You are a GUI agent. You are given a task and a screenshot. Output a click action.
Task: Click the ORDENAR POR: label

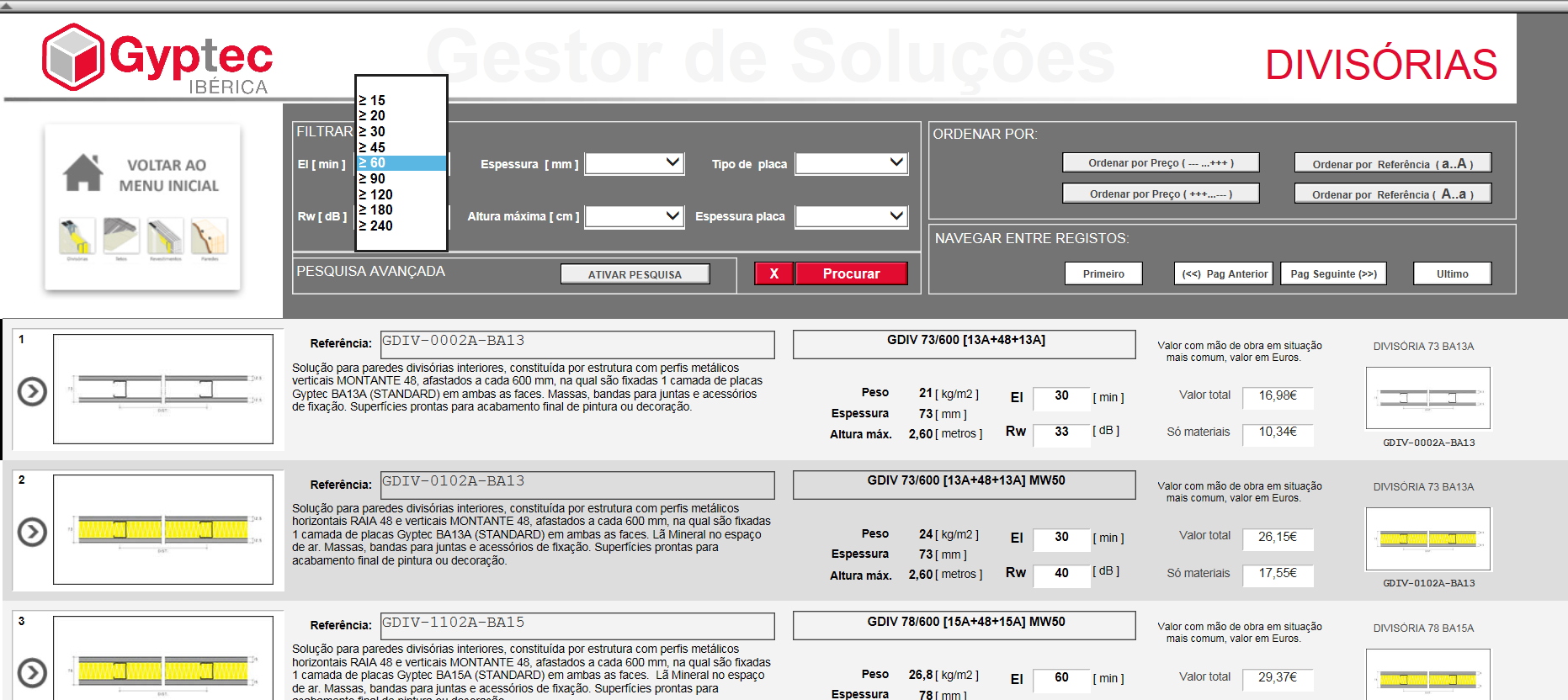985,134
